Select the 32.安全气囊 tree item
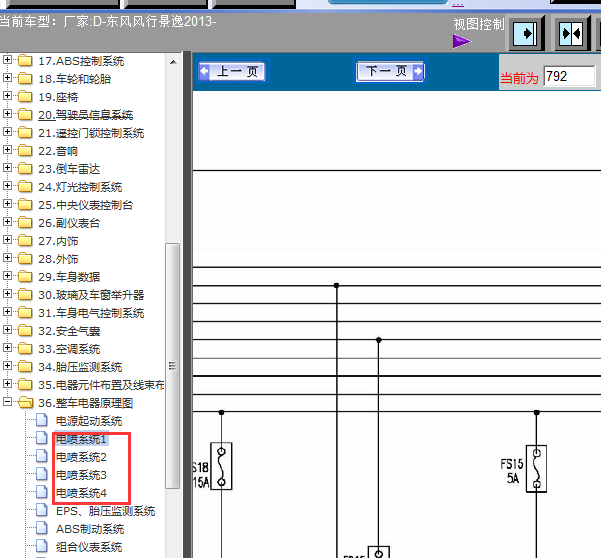 click(x=69, y=331)
